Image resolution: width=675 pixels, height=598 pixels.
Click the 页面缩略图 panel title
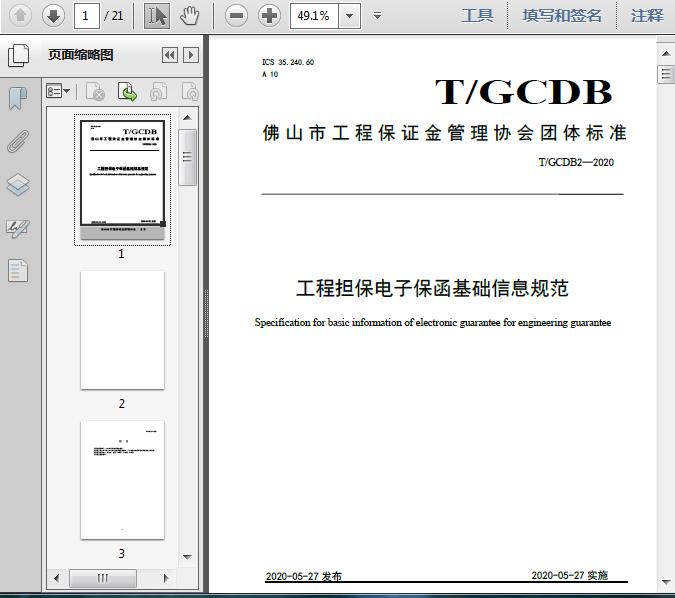point(81,55)
